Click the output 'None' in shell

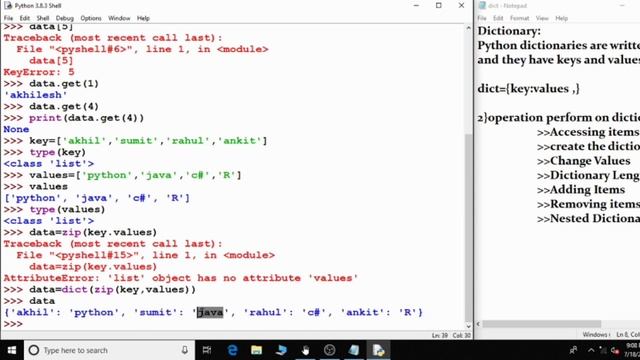(16, 129)
